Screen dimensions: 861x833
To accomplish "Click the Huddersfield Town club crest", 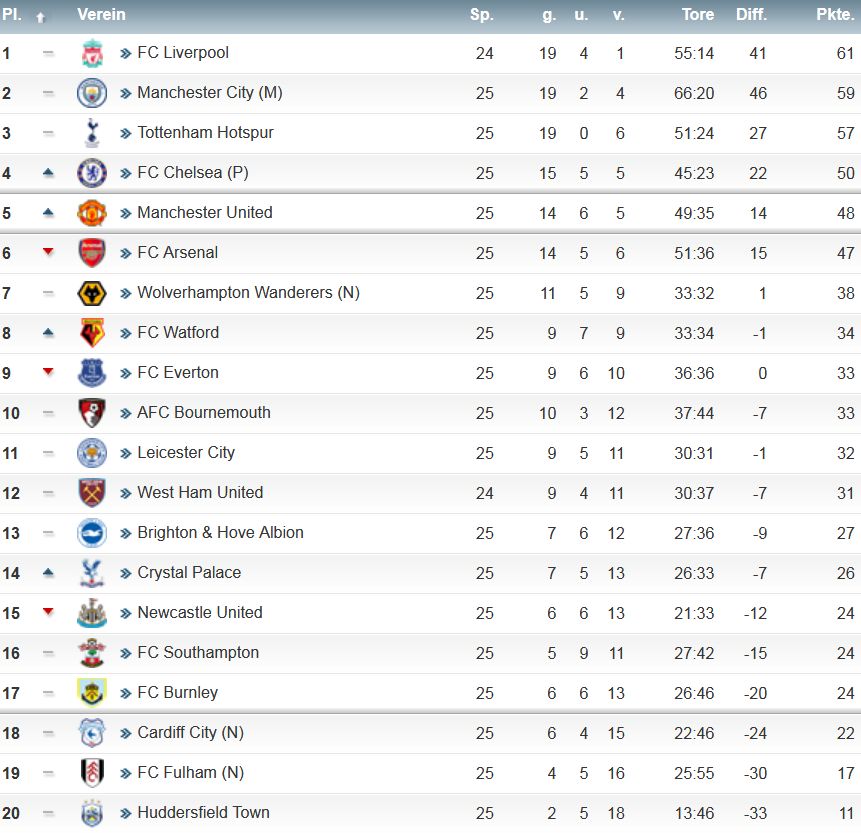I will (92, 813).
